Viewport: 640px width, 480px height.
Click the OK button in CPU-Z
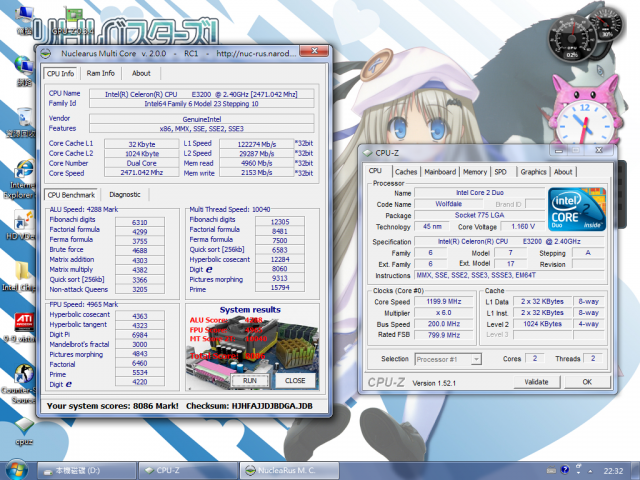[x=587, y=382]
